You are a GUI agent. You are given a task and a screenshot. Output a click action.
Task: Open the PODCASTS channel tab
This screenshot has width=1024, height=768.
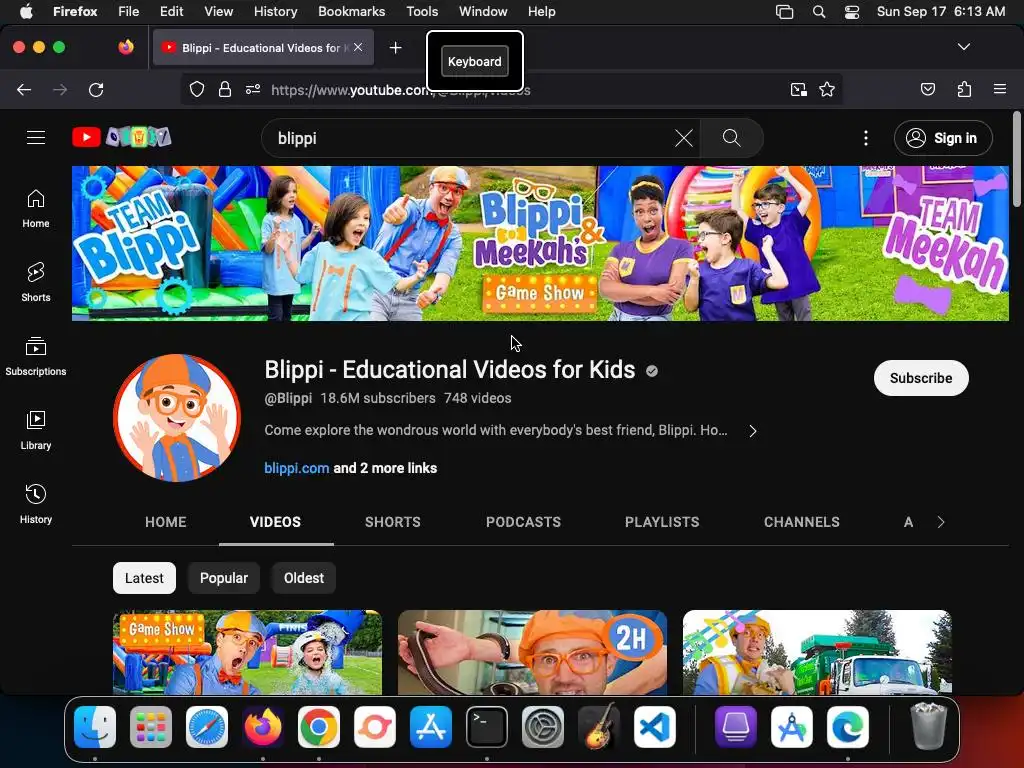click(x=523, y=522)
